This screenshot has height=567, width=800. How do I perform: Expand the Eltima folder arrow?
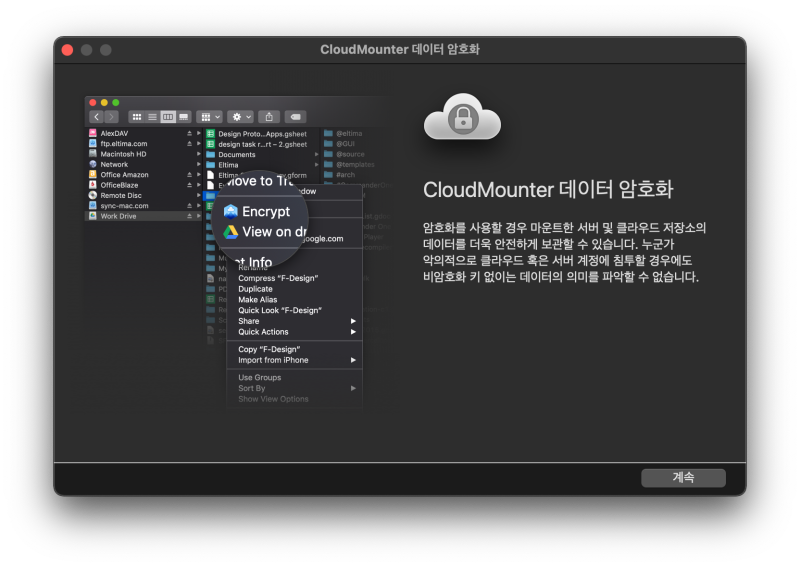[316, 165]
